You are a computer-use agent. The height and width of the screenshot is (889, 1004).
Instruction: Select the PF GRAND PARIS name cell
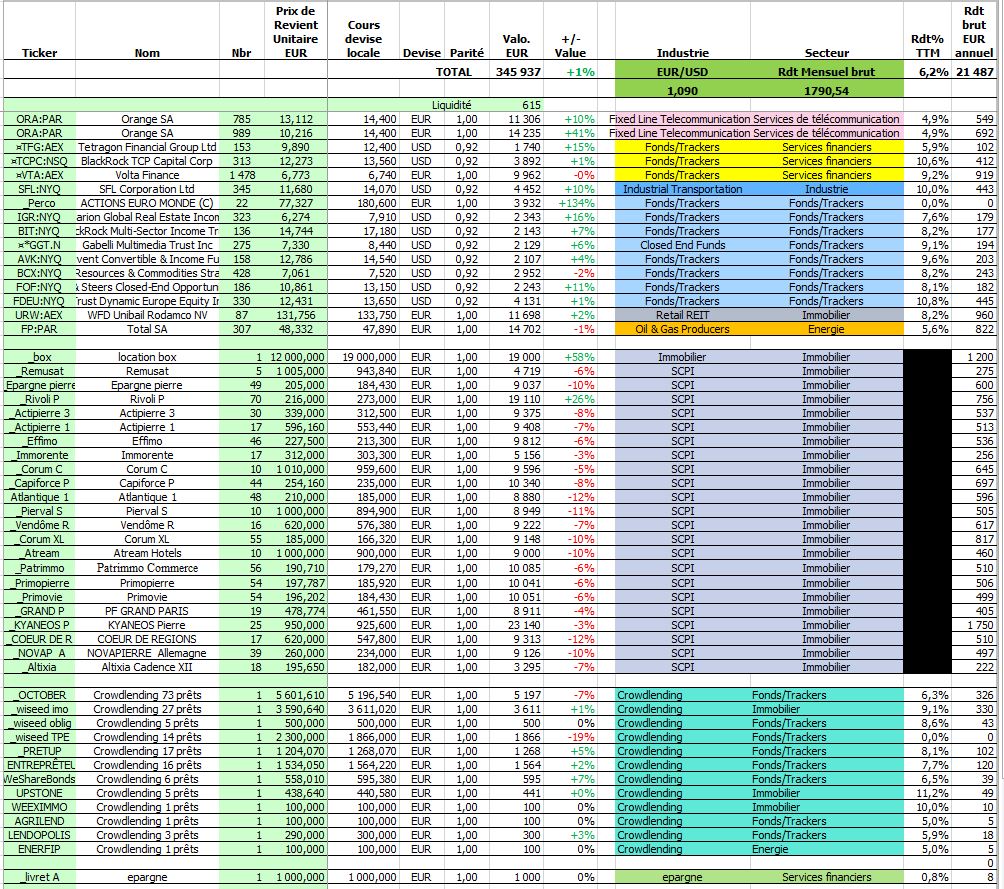pos(147,611)
